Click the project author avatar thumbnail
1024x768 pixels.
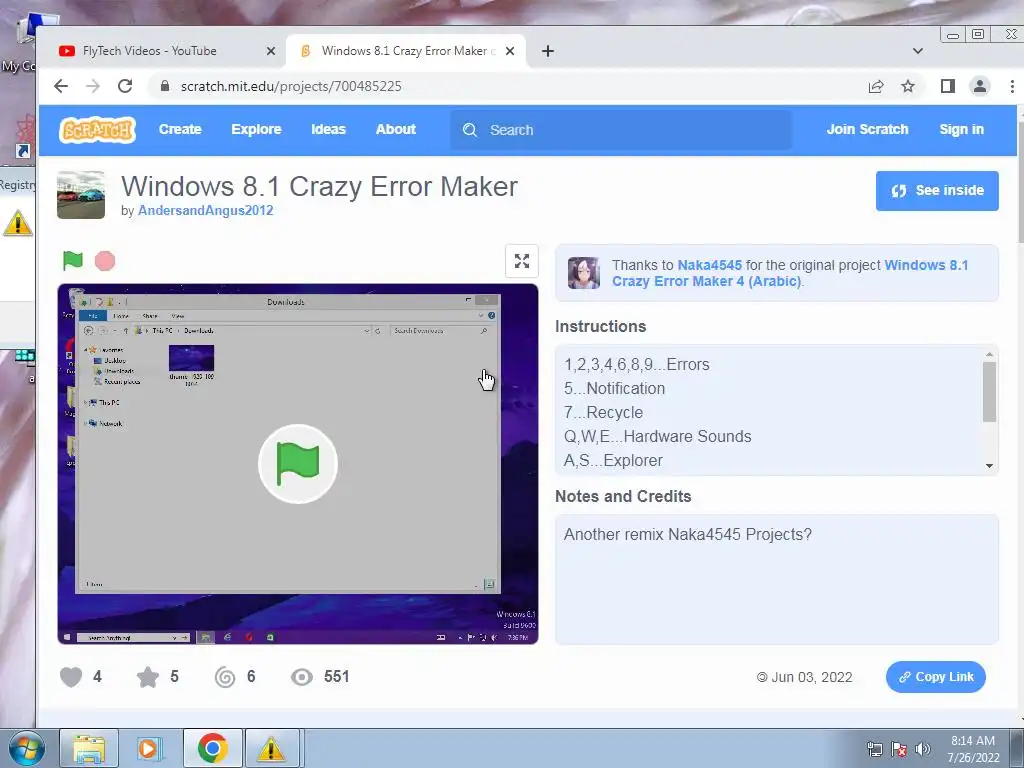click(81, 195)
